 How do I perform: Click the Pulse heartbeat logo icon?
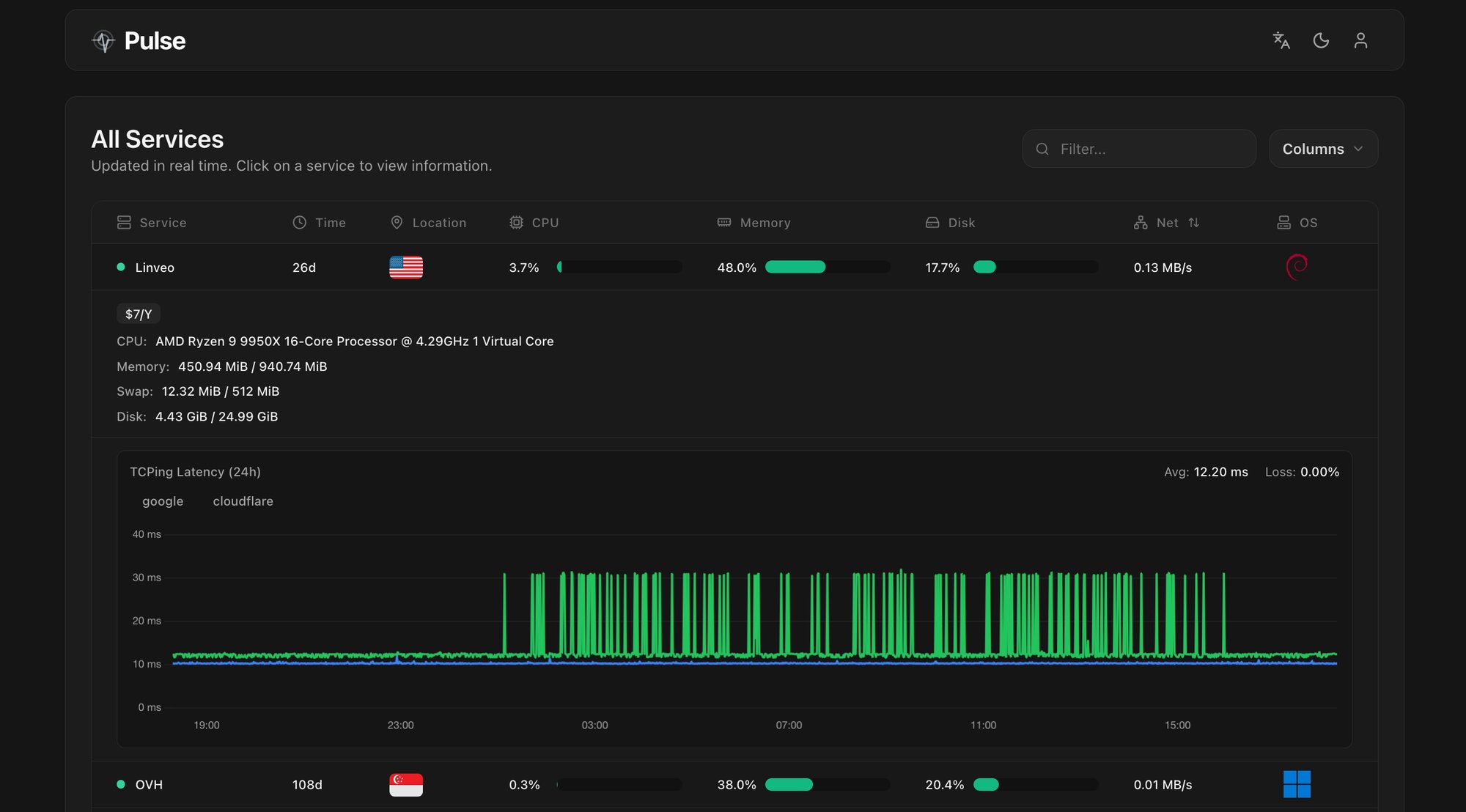(x=103, y=41)
